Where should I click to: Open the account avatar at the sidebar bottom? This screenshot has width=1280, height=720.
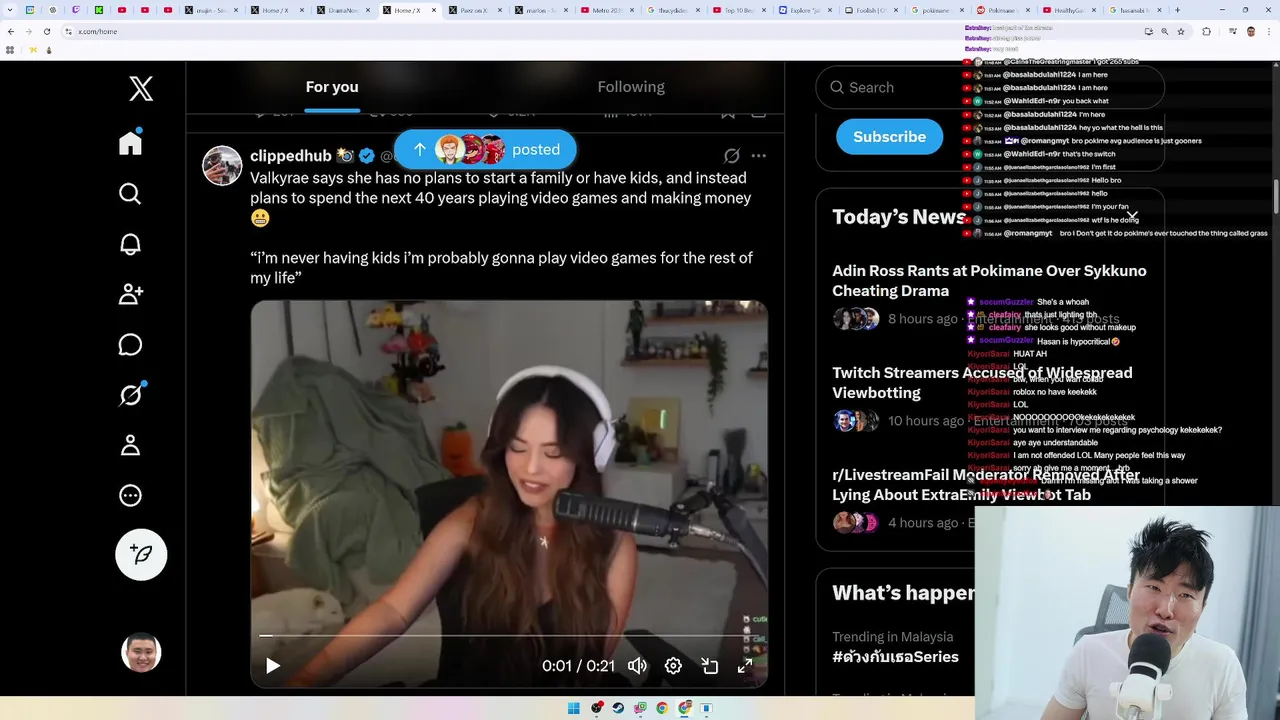point(141,653)
